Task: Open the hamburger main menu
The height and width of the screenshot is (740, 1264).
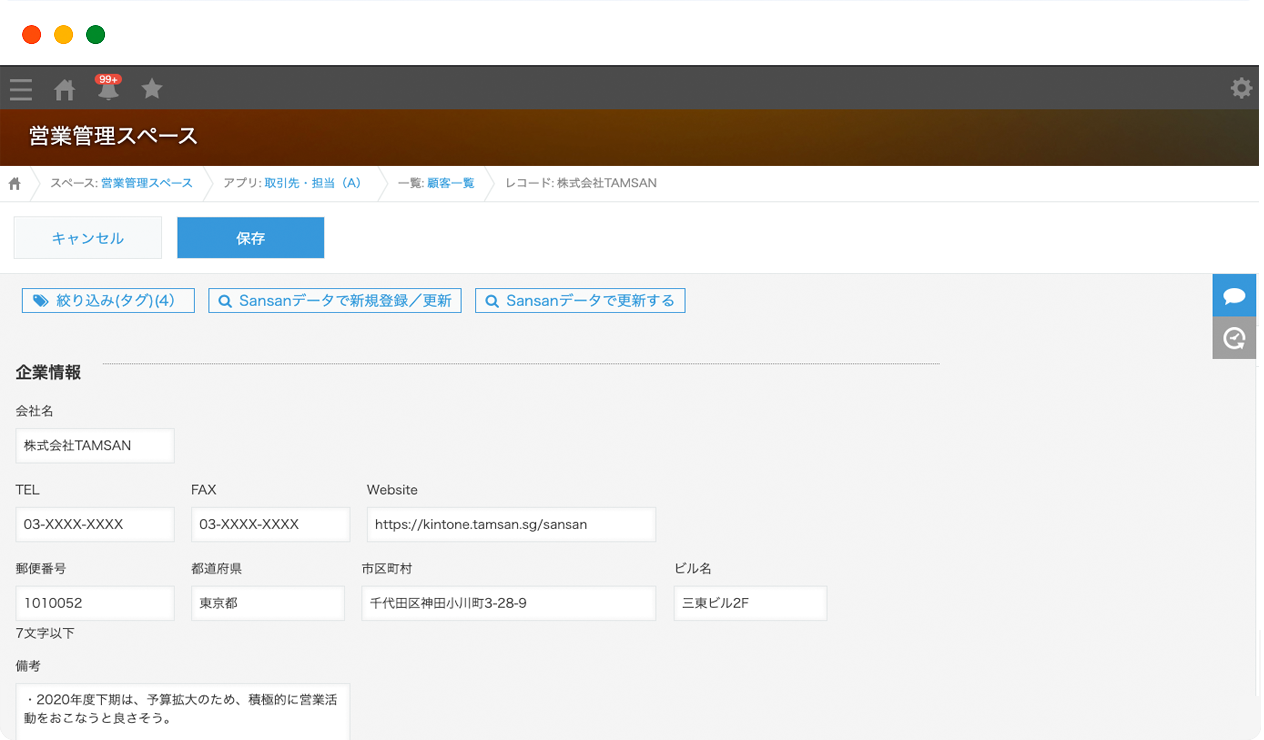Action: point(21,90)
